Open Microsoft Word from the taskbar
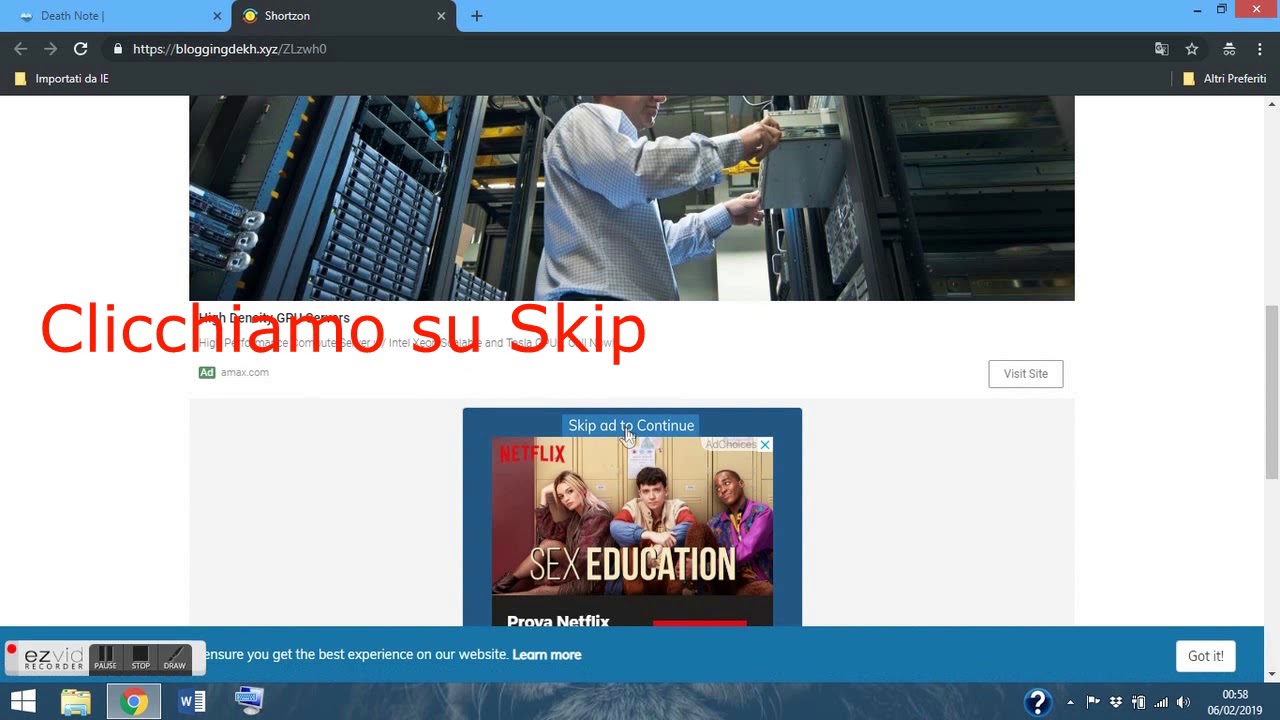This screenshot has width=1280, height=720. coord(192,701)
